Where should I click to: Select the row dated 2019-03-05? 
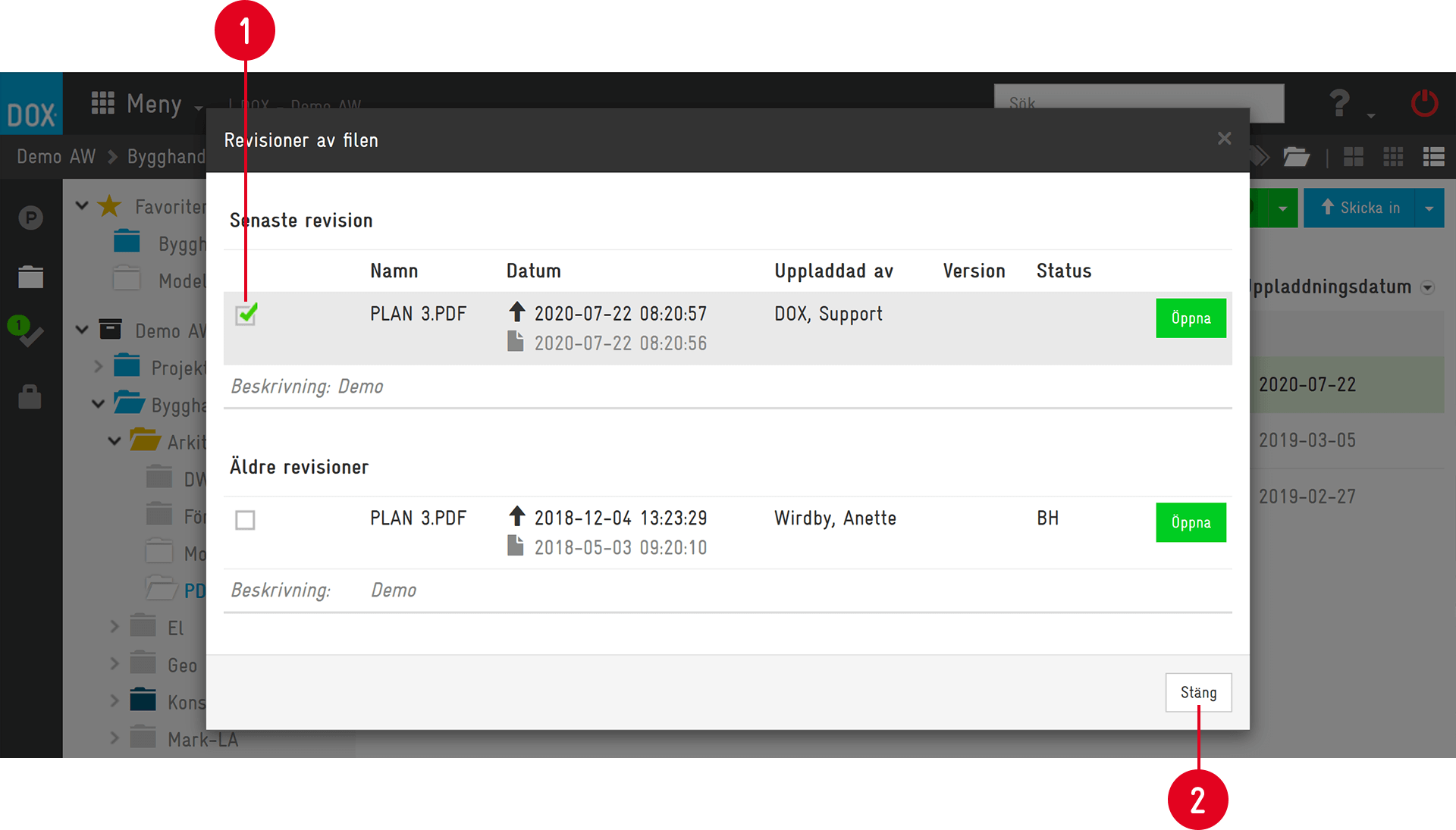click(x=1347, y=440)
